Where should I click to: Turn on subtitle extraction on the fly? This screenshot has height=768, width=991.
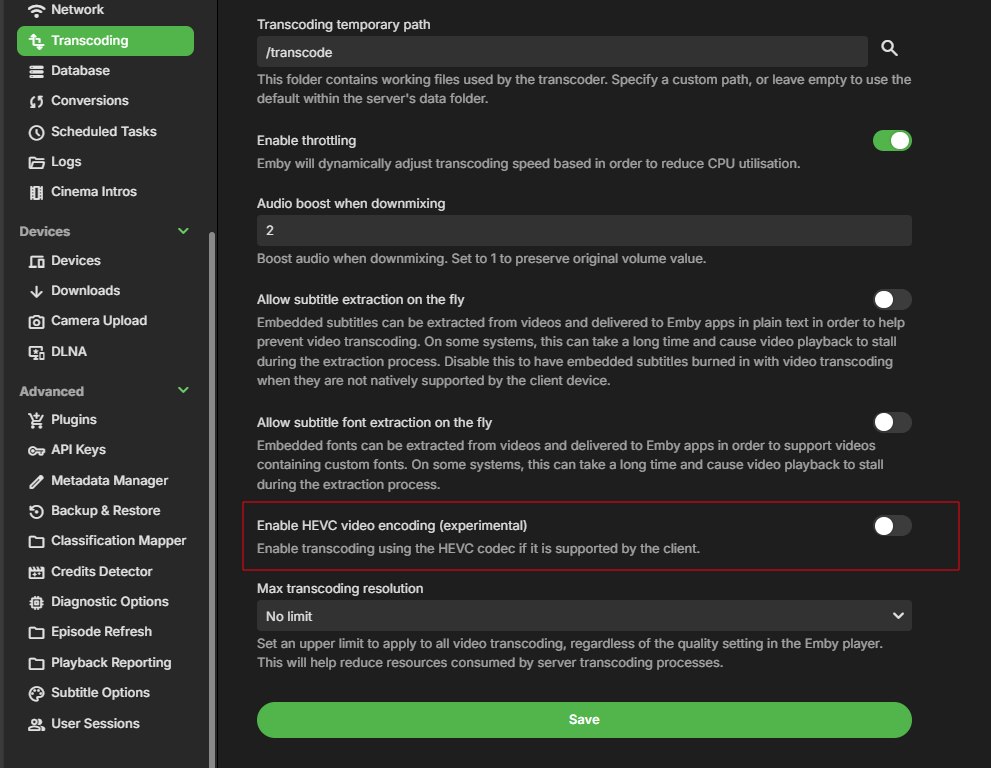[892, 299]
